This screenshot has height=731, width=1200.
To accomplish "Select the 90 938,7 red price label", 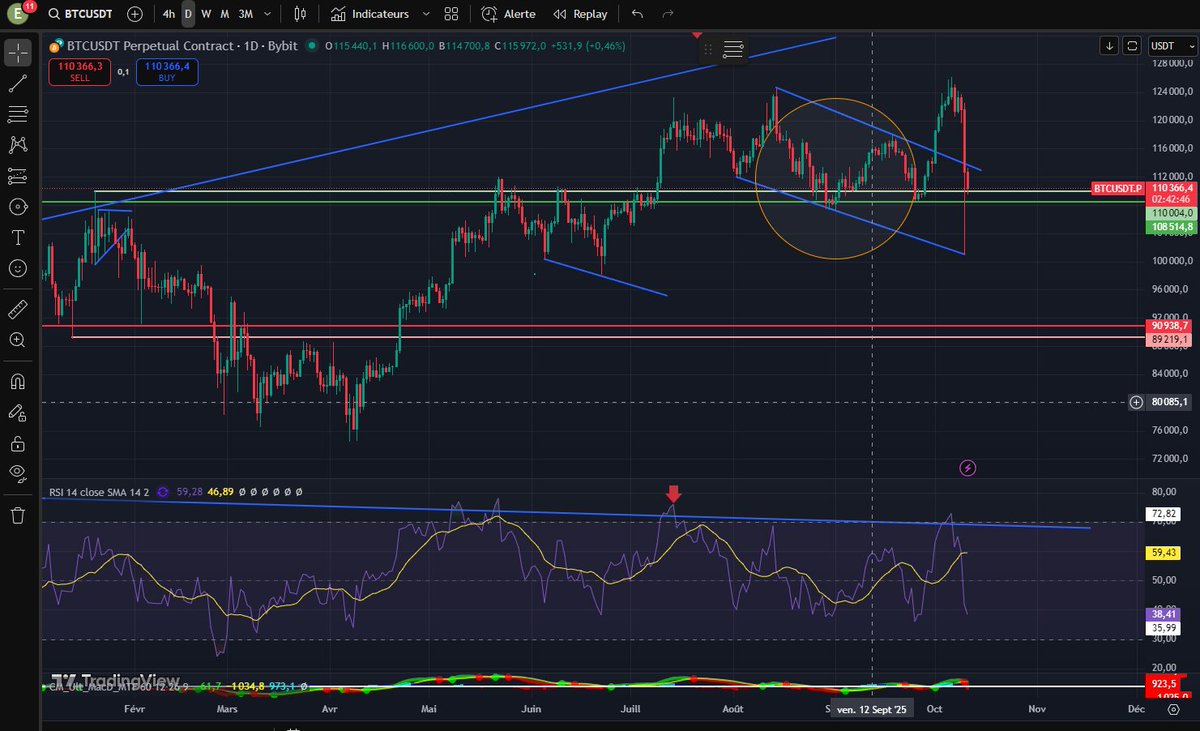I will (x=1170, y=326).
